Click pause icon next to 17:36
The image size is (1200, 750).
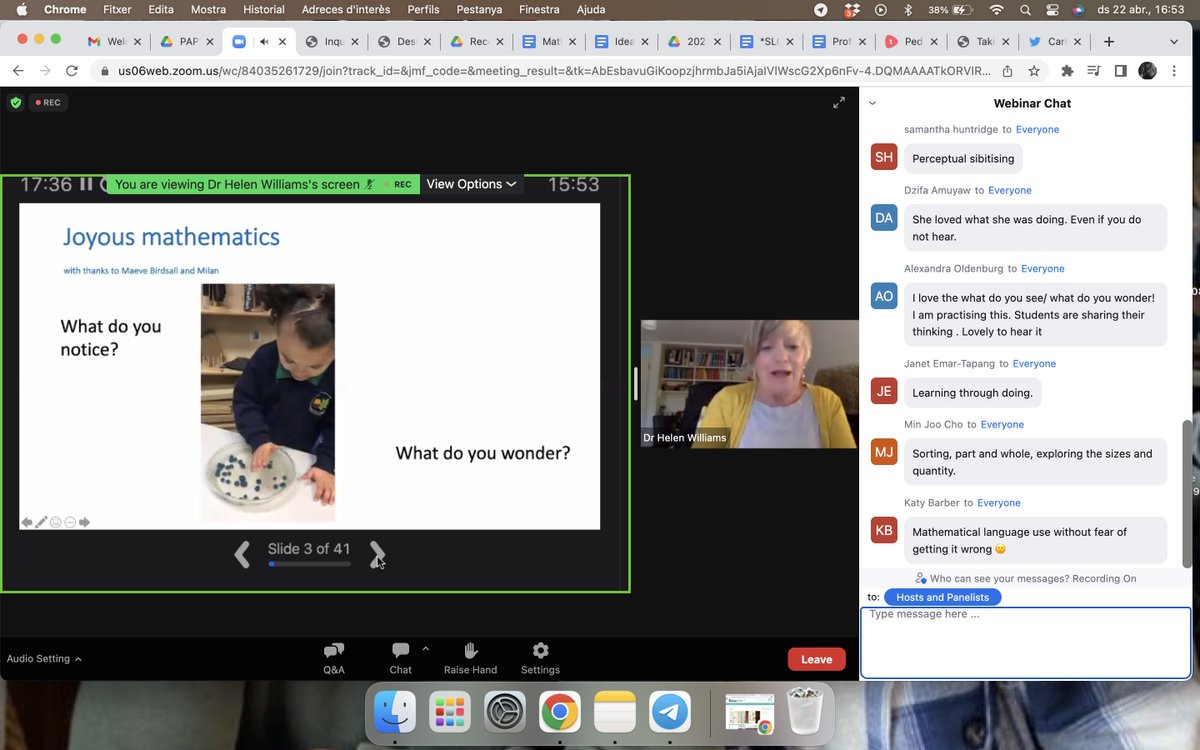pyautogui.click(x=86, y=184)
